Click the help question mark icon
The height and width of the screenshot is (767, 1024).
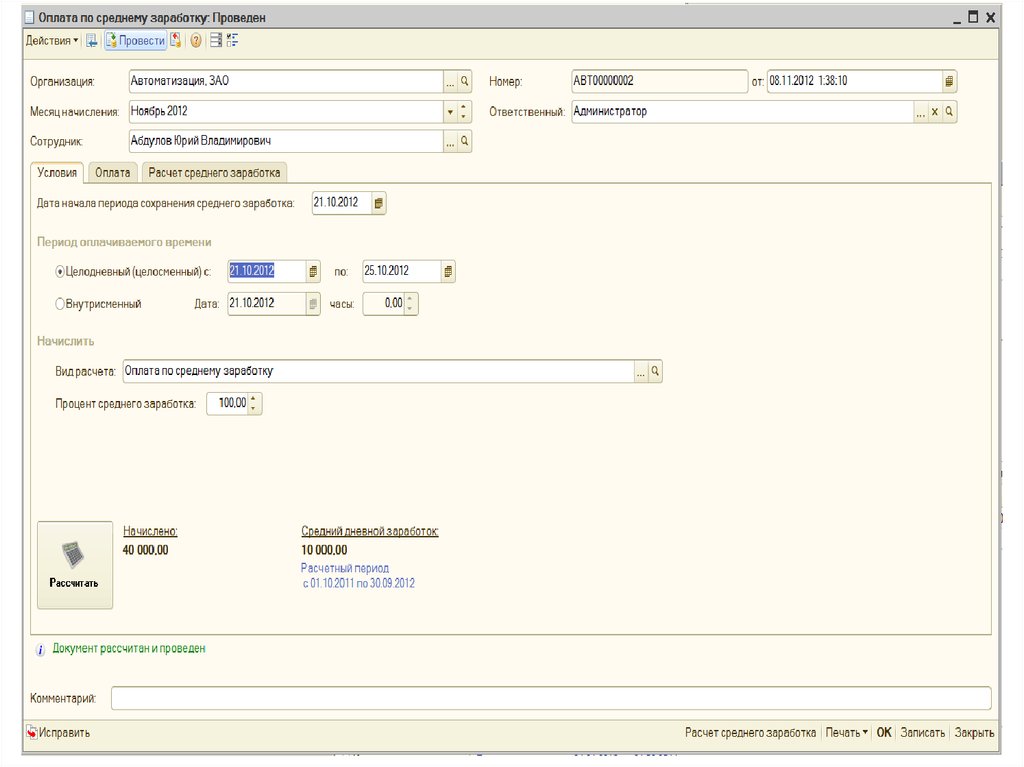196,41
